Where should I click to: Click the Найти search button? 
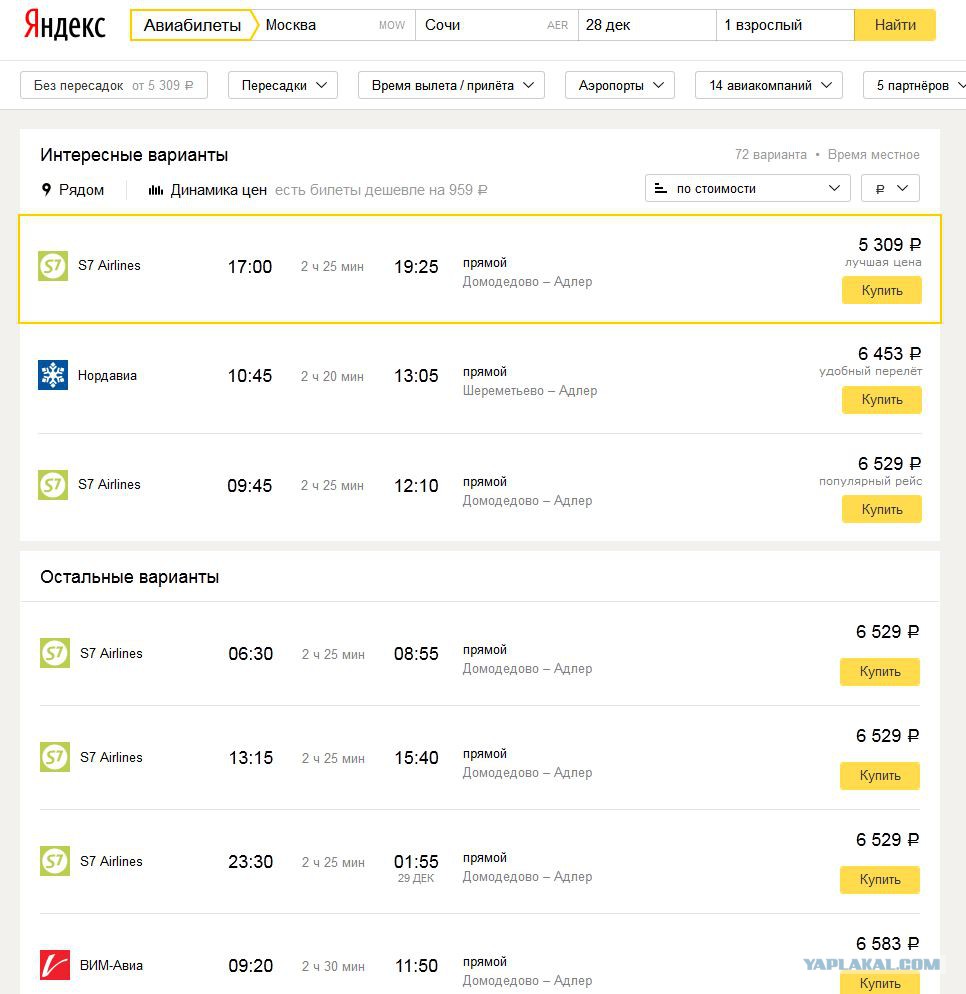[895, 25]
